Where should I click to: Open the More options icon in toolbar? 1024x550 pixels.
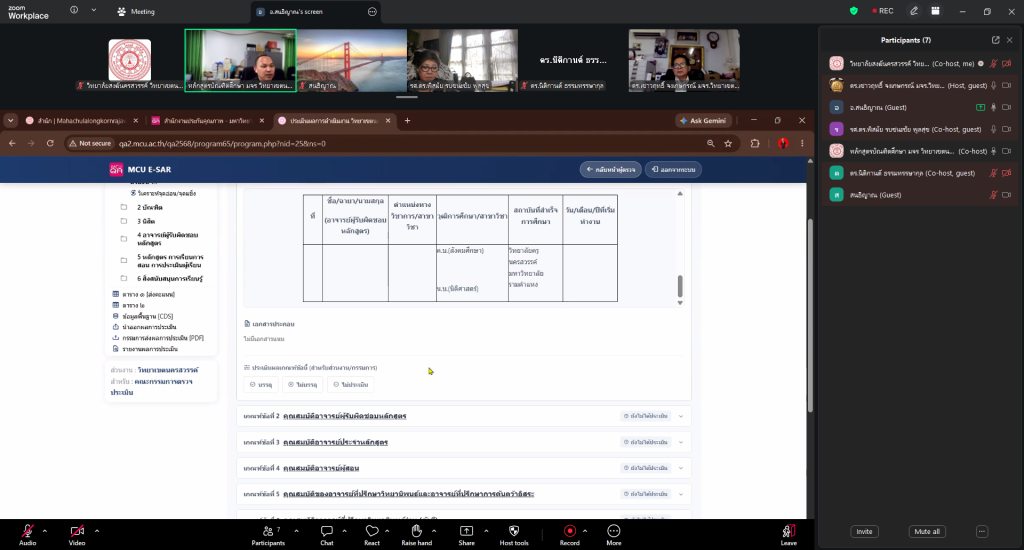pyautogui.click(x=613, y=531)
